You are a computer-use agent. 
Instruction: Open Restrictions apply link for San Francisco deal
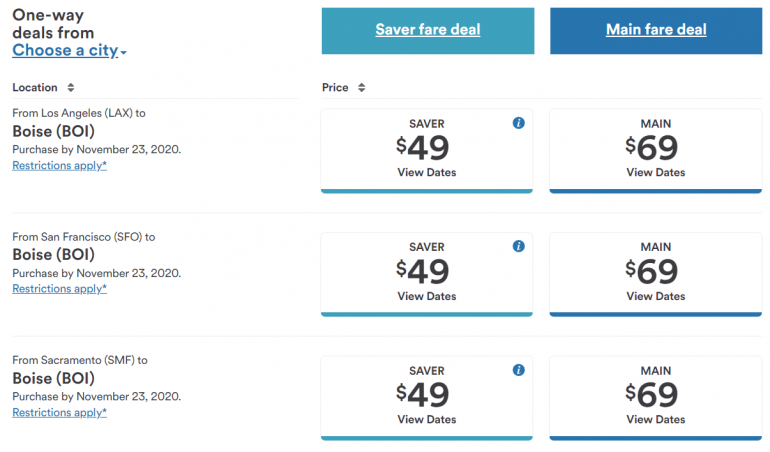coord(59,289)
